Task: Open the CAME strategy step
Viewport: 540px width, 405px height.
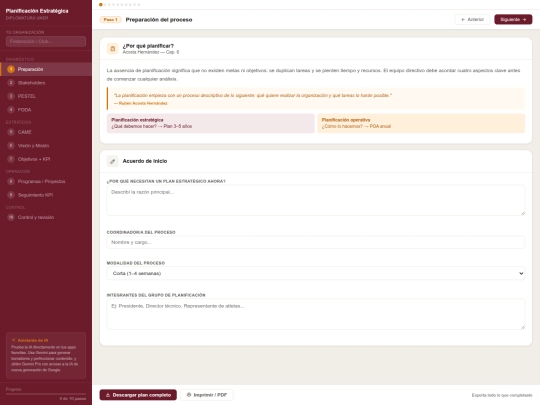Action: 46,132
